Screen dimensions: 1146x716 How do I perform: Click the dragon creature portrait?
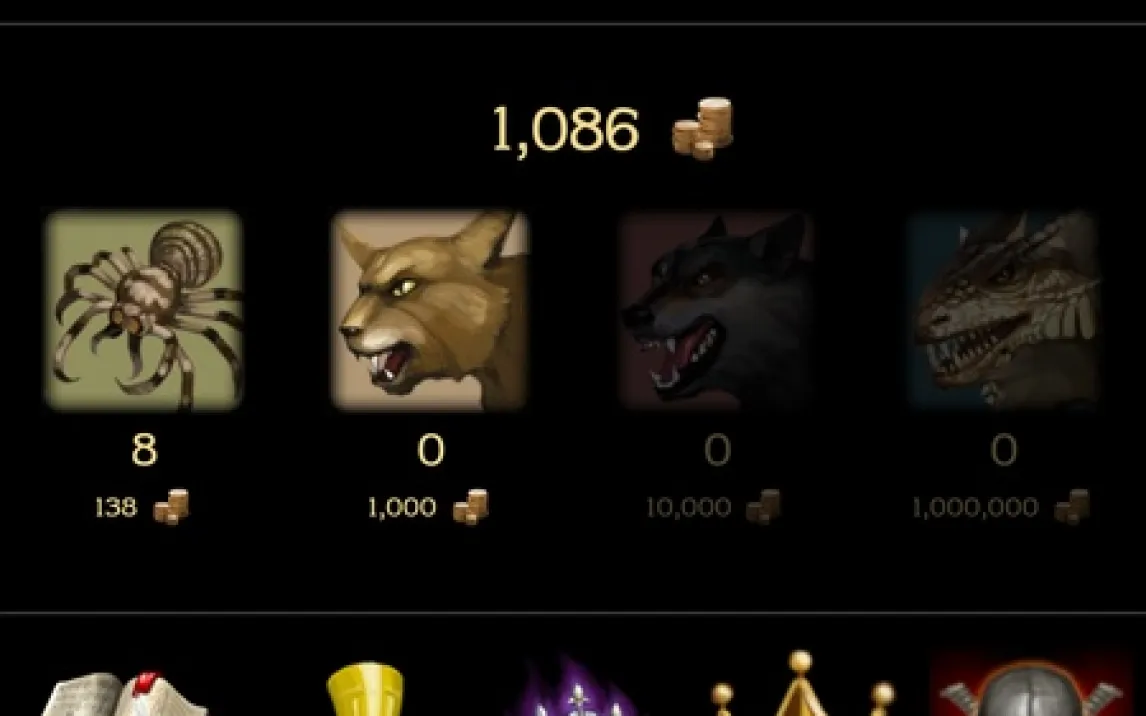point(1003,310)
